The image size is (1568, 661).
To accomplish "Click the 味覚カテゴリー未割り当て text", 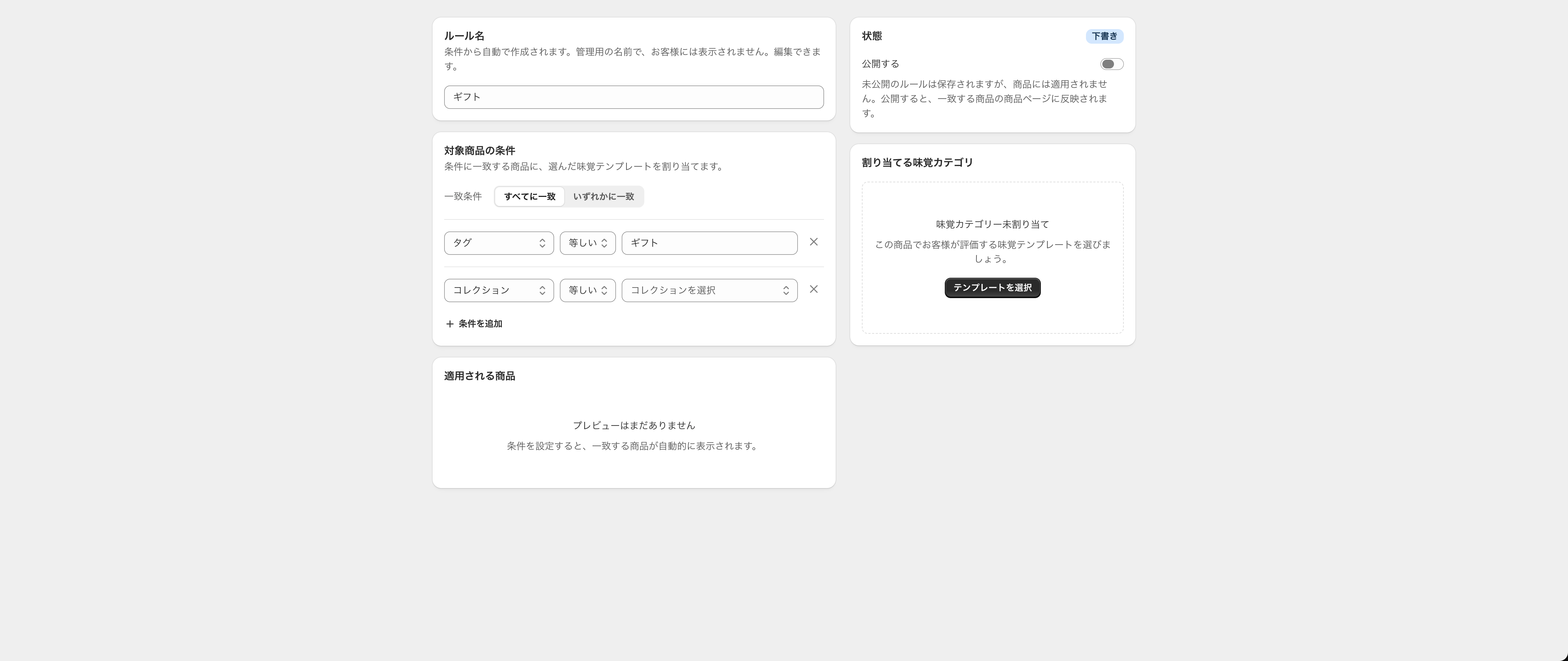I will point(992,225).
